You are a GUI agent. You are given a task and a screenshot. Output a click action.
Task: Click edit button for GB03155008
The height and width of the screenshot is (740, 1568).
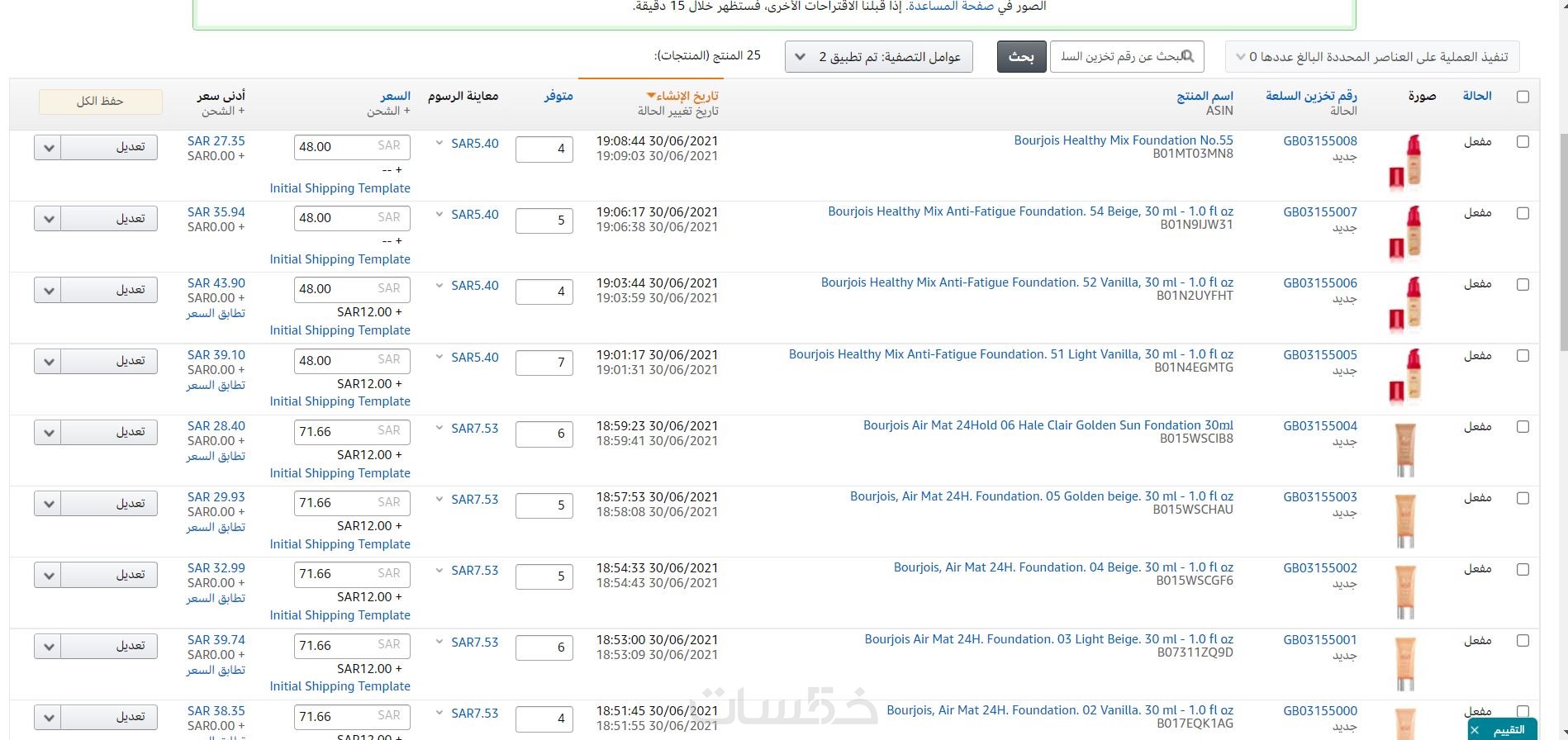(x=110, y=148)
